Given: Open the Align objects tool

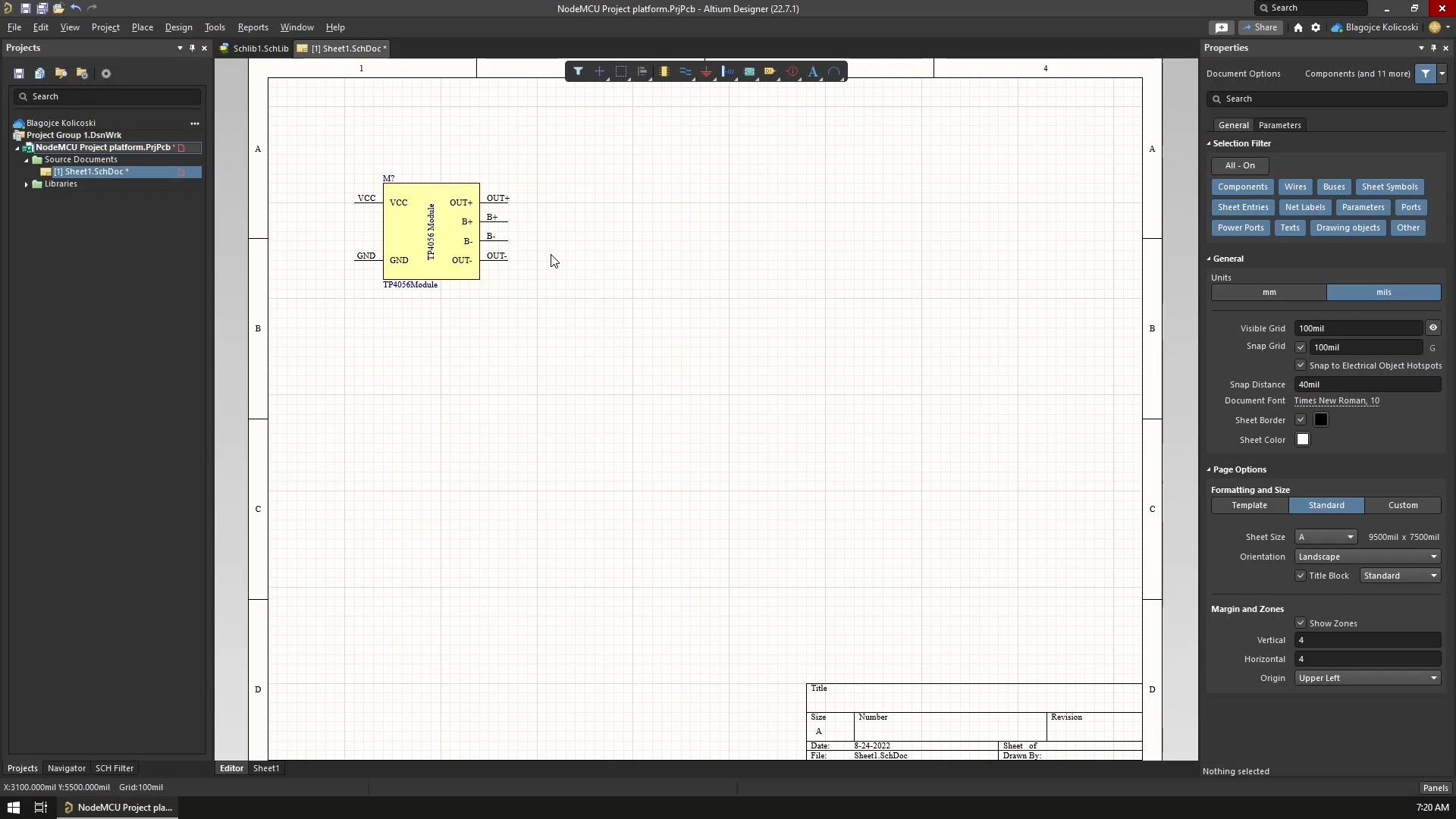Looking at the screenshot, I should tap(642, 71).
